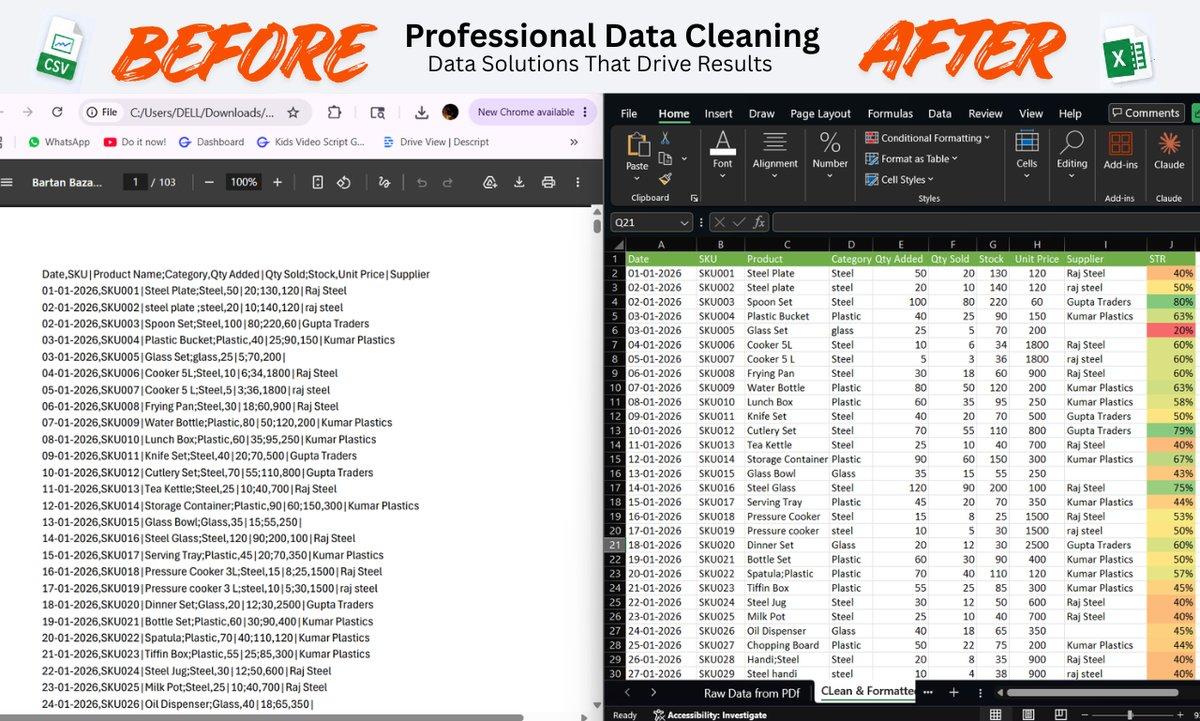The width and height of the screenshot is (1200, 721).
Task: Click the PDF viewer horizontal scrollbar
Action: (261, 716)
